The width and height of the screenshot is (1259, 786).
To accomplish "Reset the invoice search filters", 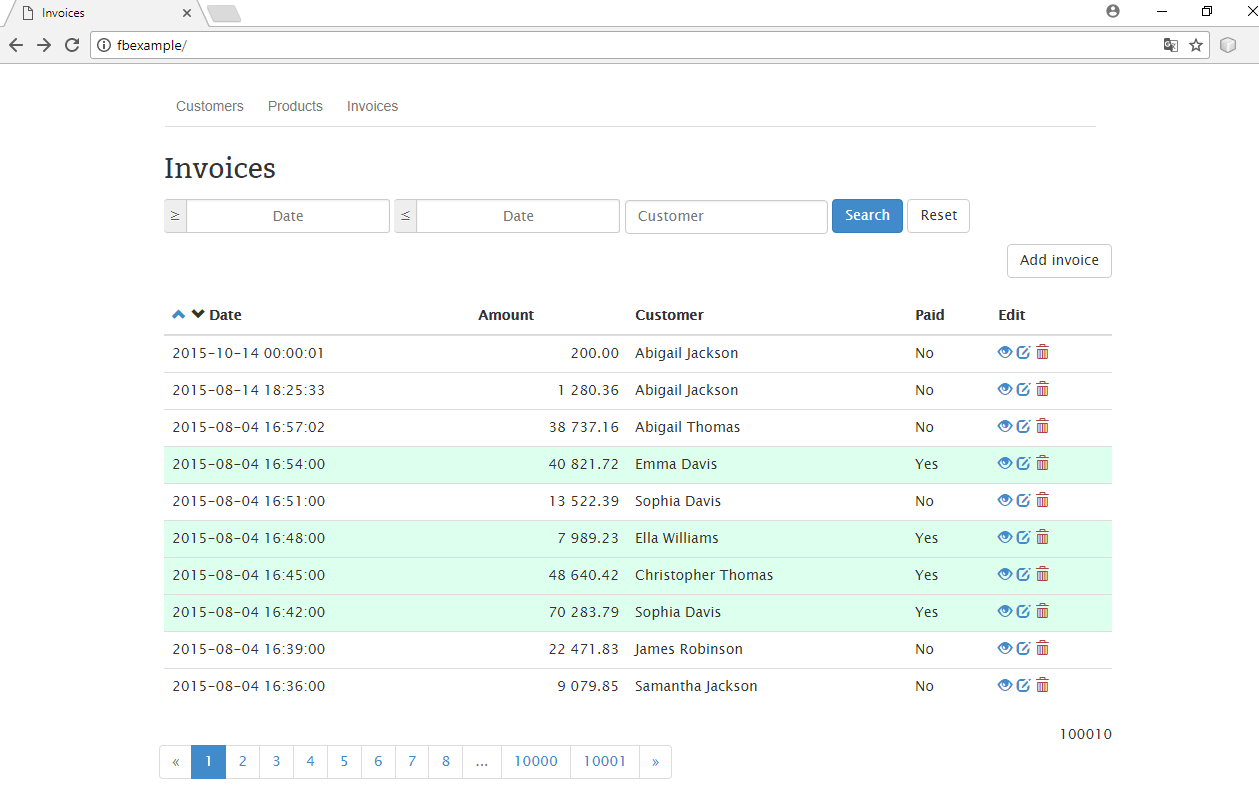I will 938,216.
